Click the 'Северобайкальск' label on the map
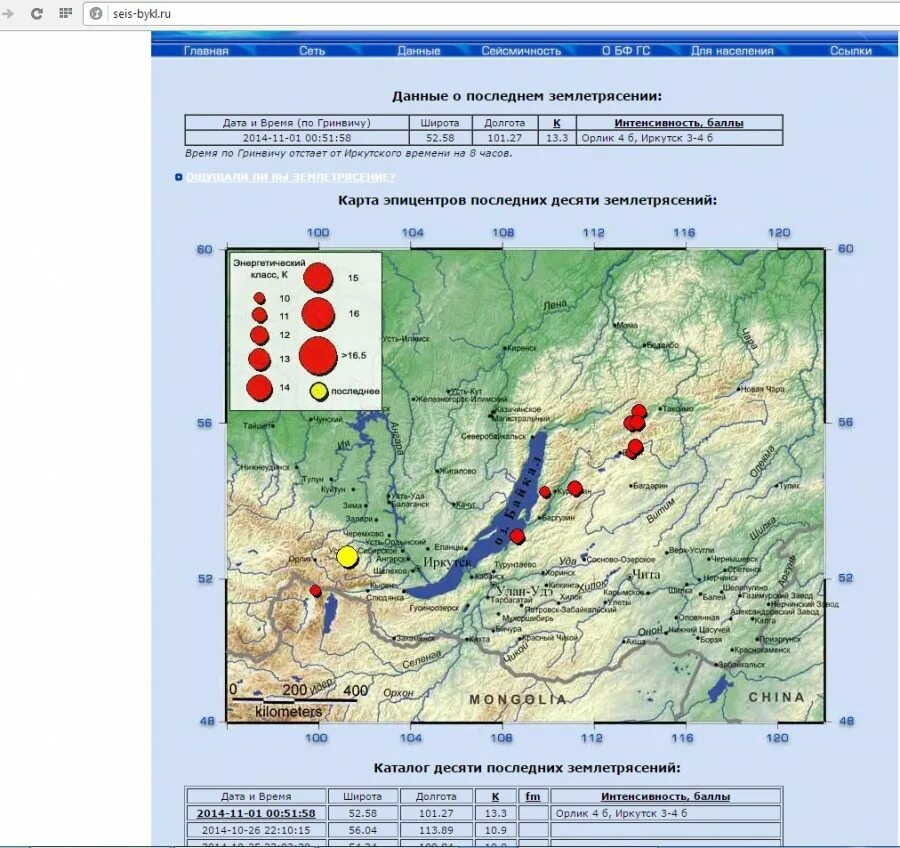The width and height of the screenshot is (900, 848). tap(493, 436)
